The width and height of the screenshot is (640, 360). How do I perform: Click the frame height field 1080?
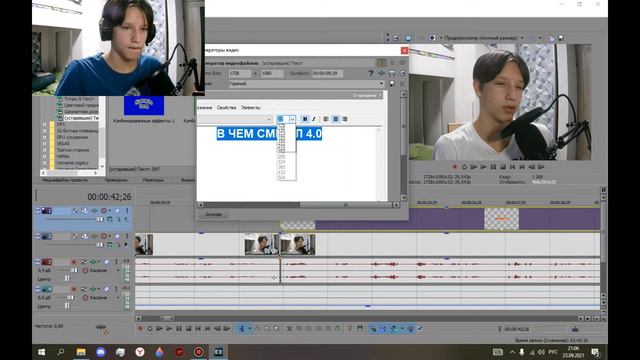(272, 73)
